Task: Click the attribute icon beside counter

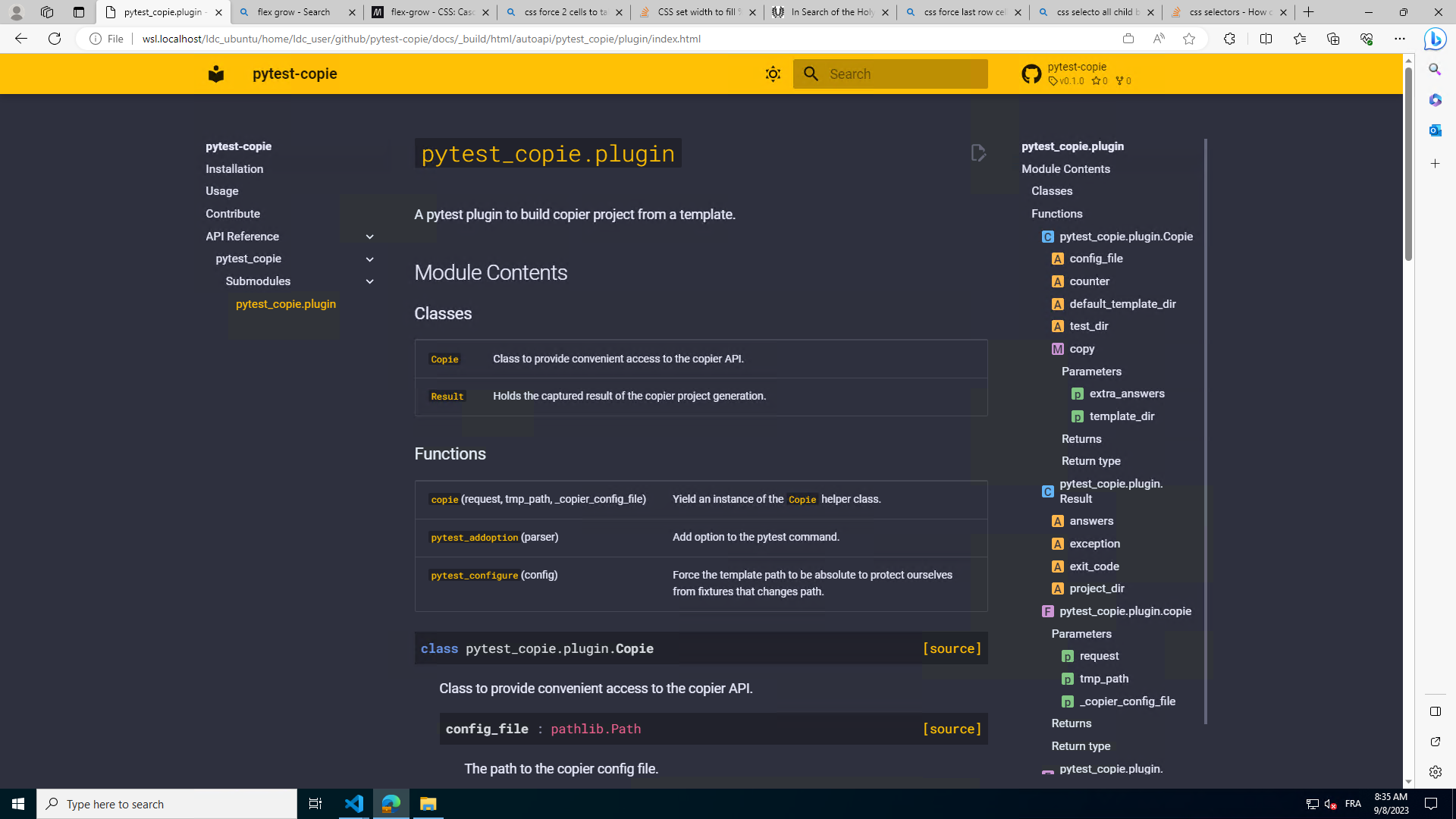Action: [1058, 281]
